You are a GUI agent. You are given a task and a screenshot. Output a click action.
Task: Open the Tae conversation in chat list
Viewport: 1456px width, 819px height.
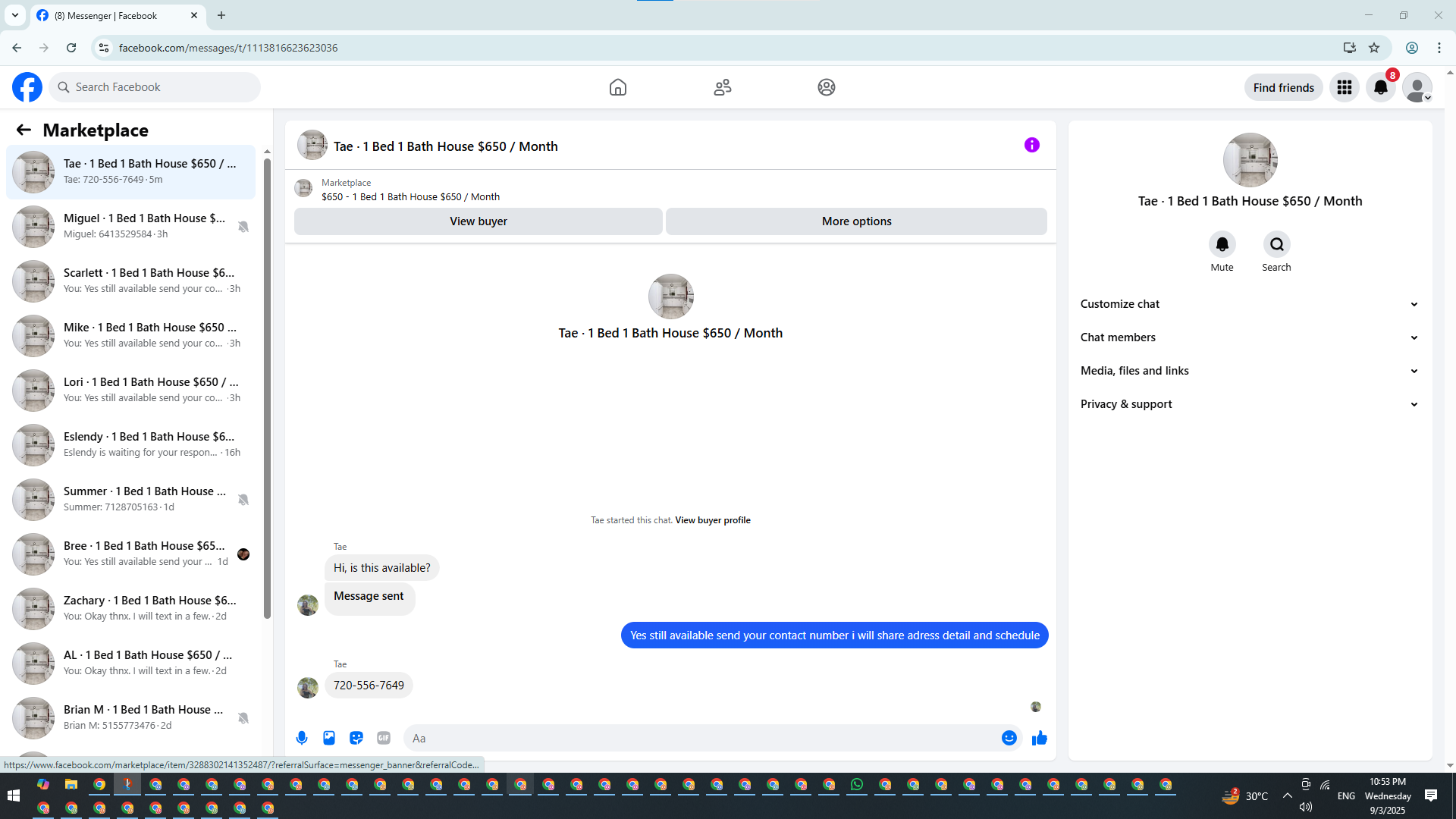pyautogui.click(x=130, y=172)
